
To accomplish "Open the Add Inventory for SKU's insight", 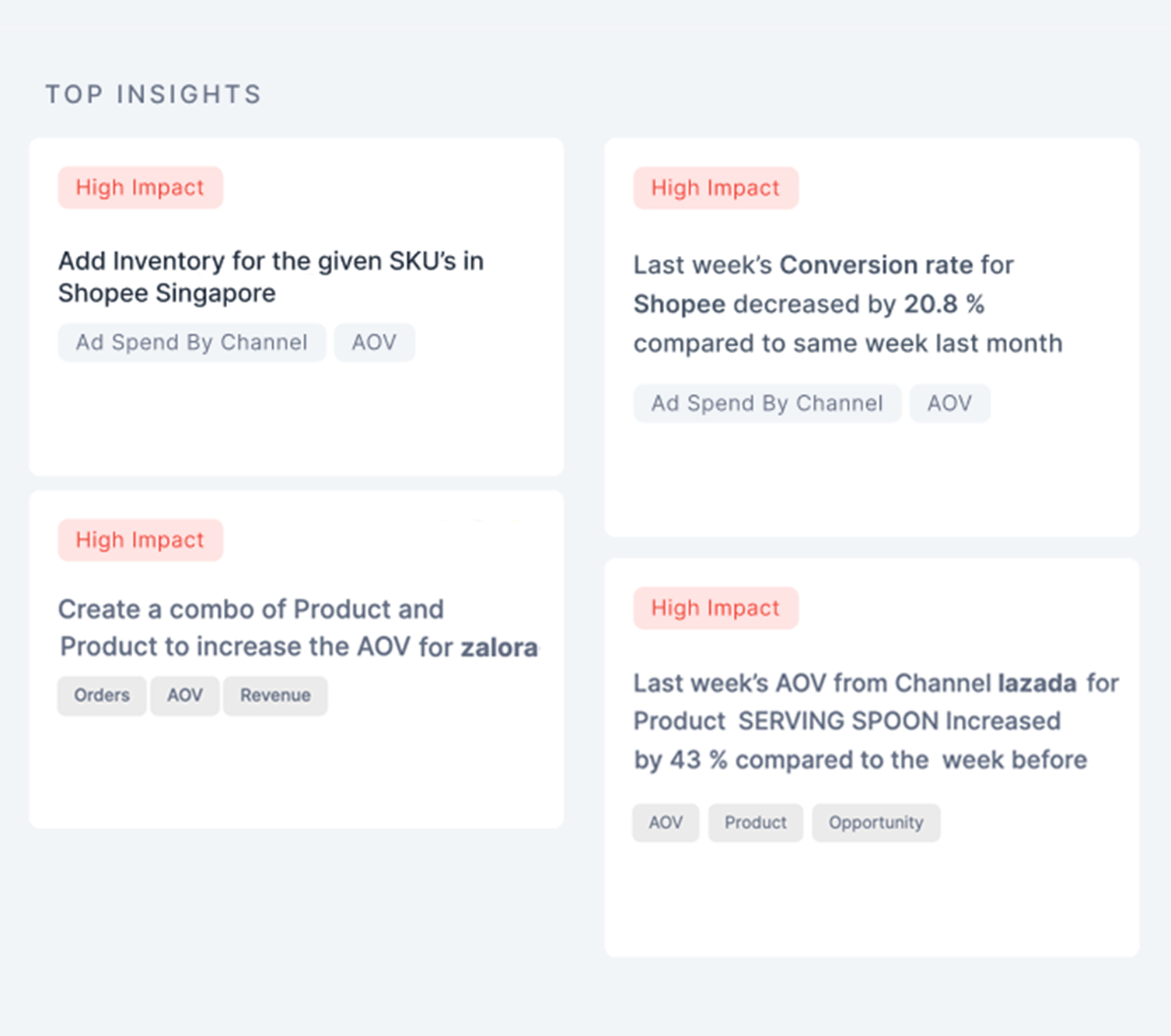I will tap(271, 277).
